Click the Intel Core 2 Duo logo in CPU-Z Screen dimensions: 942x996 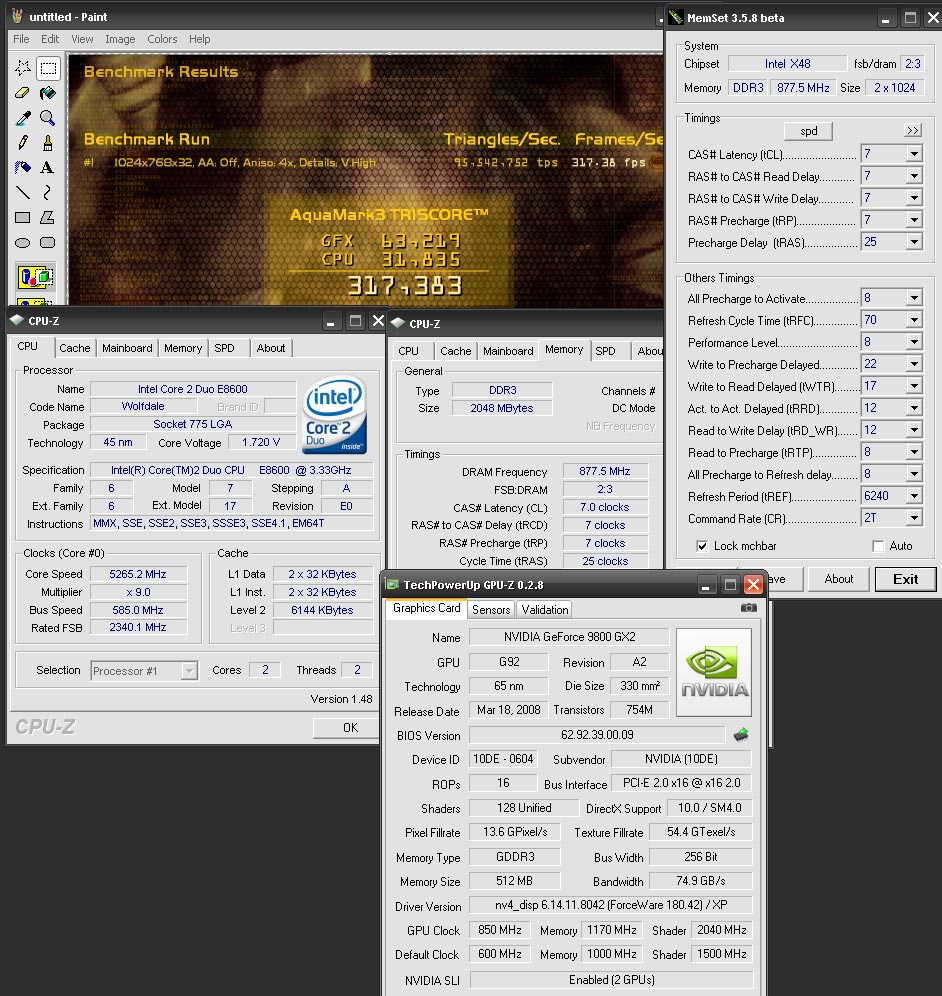tap(335, 415)
